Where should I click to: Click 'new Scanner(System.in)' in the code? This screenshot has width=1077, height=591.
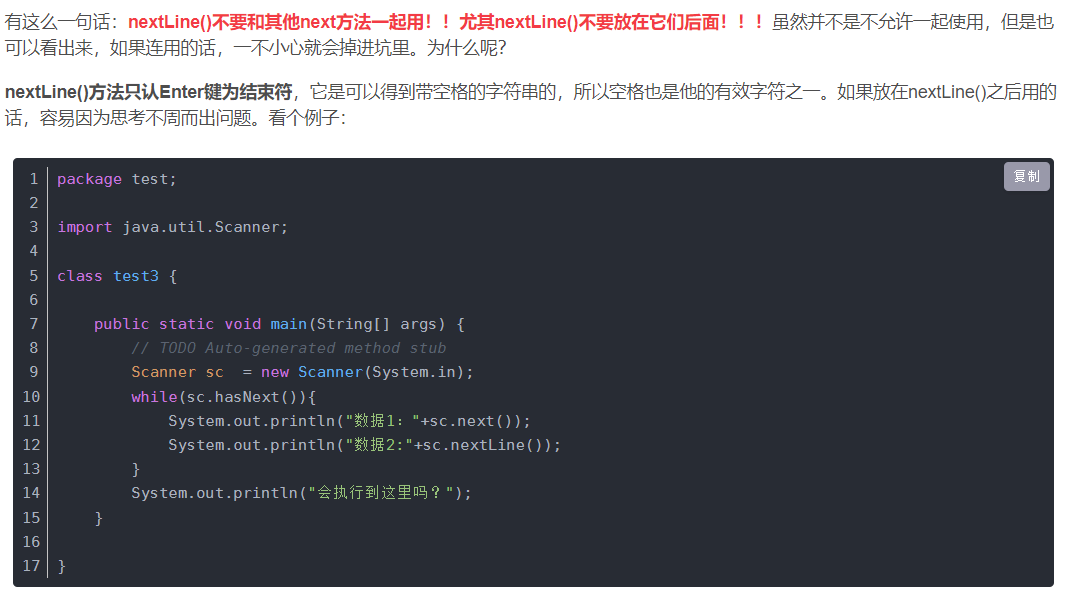pyautogui.click(x=366, y=372)
